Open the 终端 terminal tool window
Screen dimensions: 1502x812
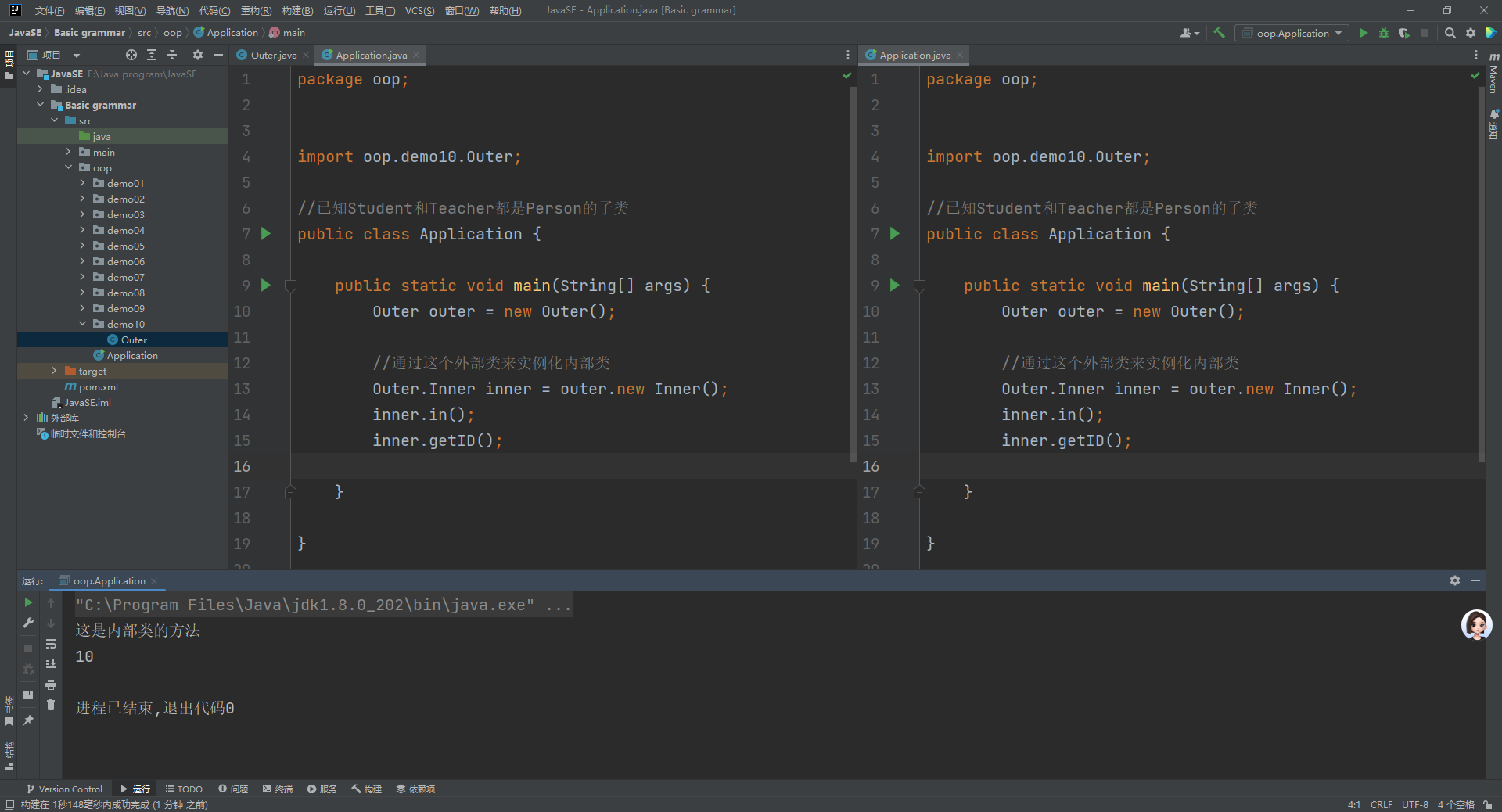278,789
